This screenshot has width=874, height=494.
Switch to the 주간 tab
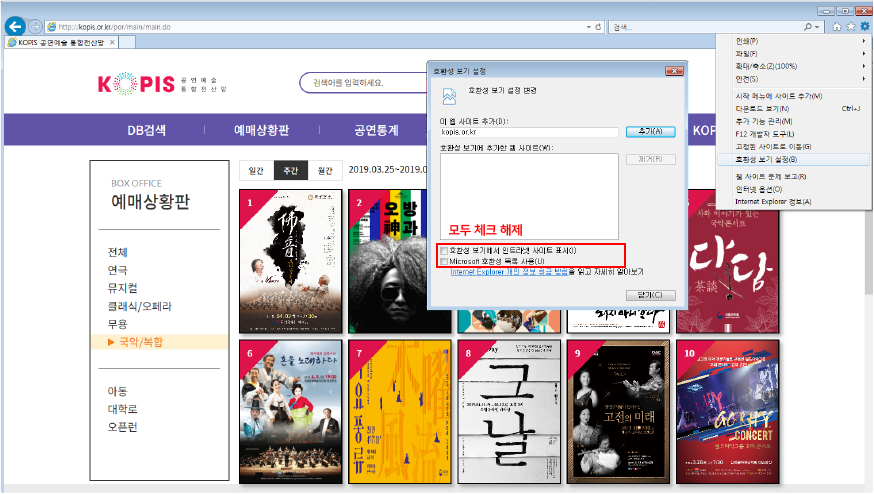click(x=291, y=171)
